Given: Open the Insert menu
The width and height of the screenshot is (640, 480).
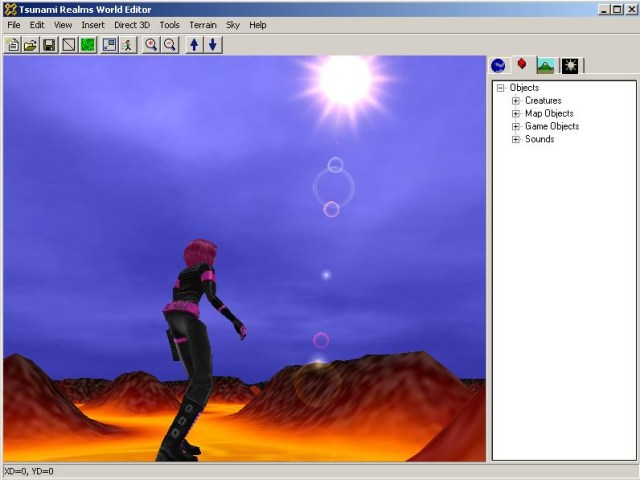Looking at the screenshot, I should (93, 25).
